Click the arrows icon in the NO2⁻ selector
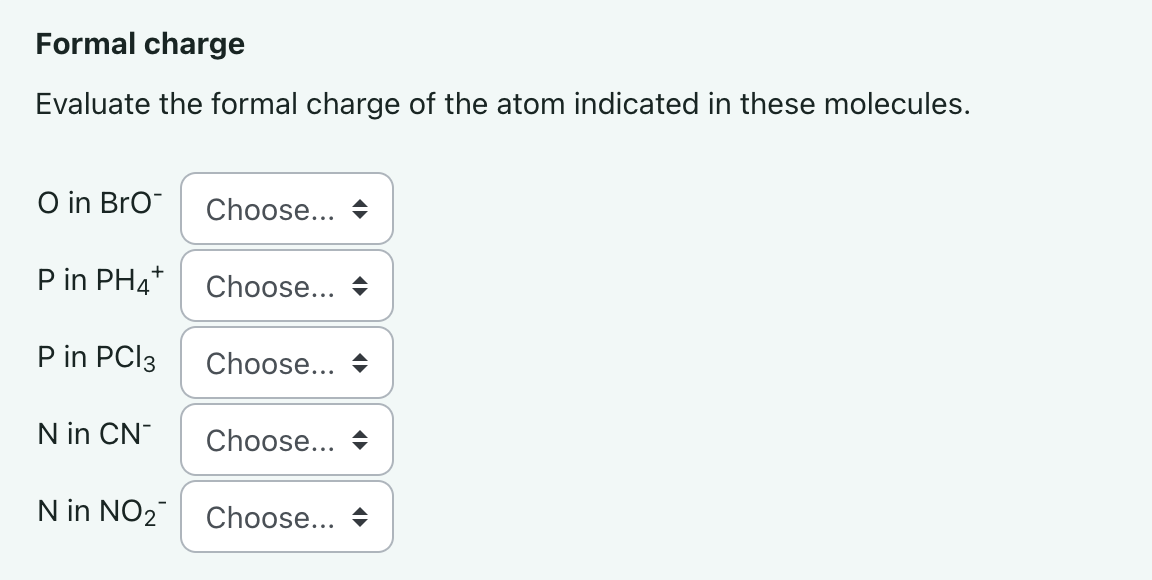1152x580 pixels. [360, 517]
